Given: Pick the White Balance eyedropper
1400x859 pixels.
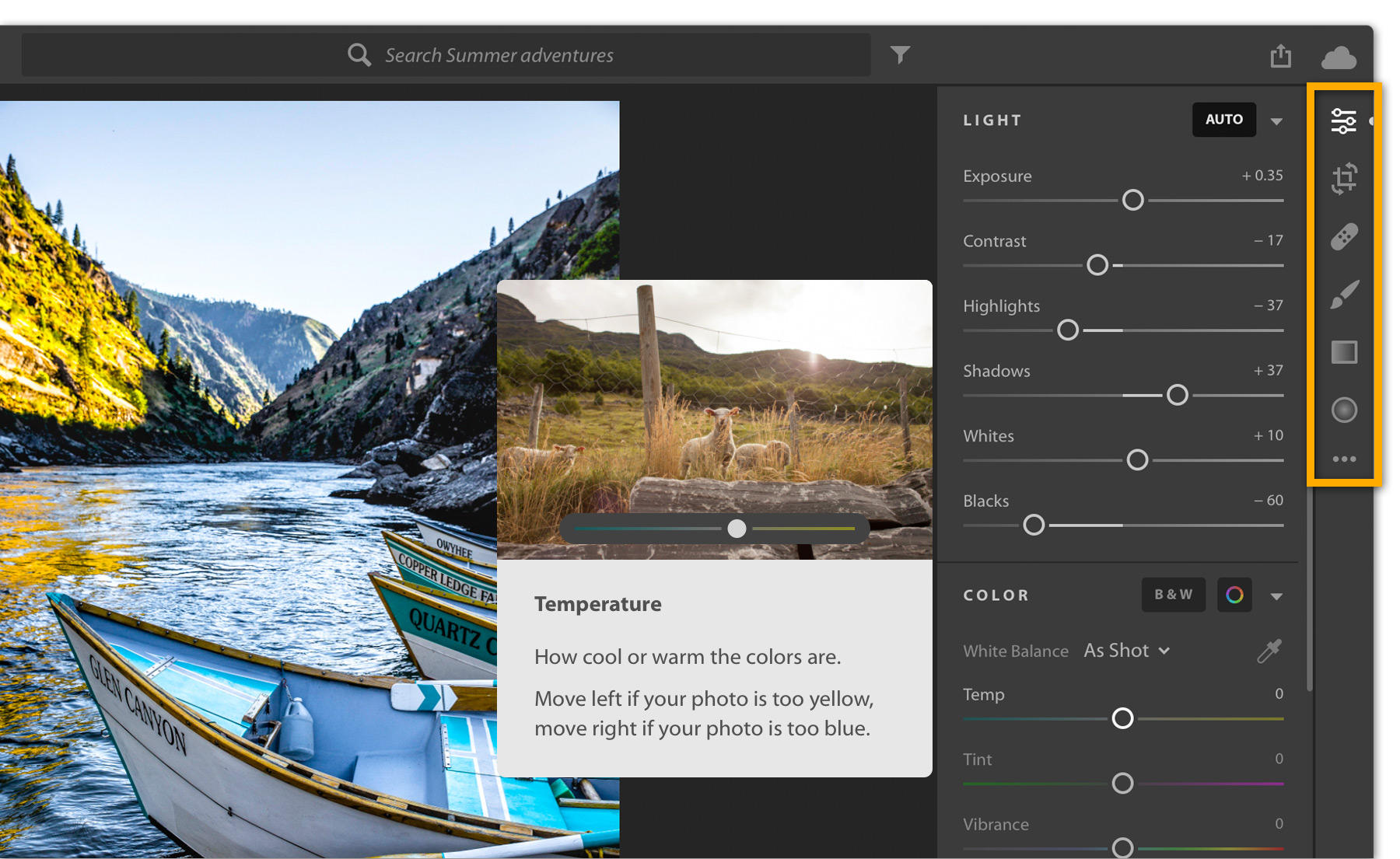Looking at the screenshot, I should (1269, 651).
